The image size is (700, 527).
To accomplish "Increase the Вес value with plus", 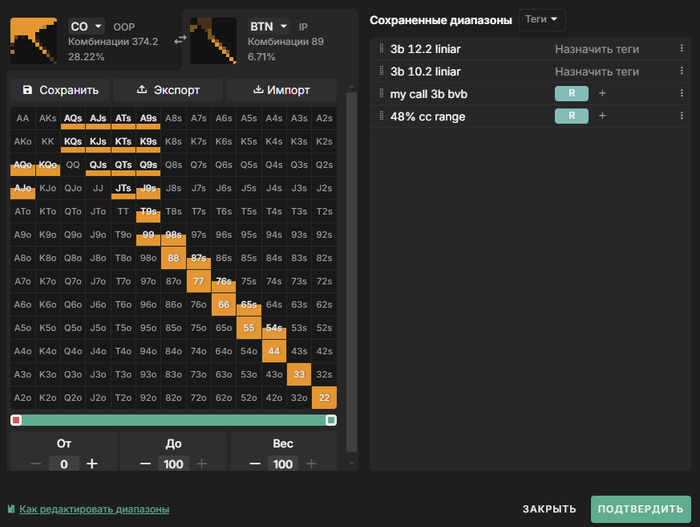I will pyautogui.click(x=311, y=464).
